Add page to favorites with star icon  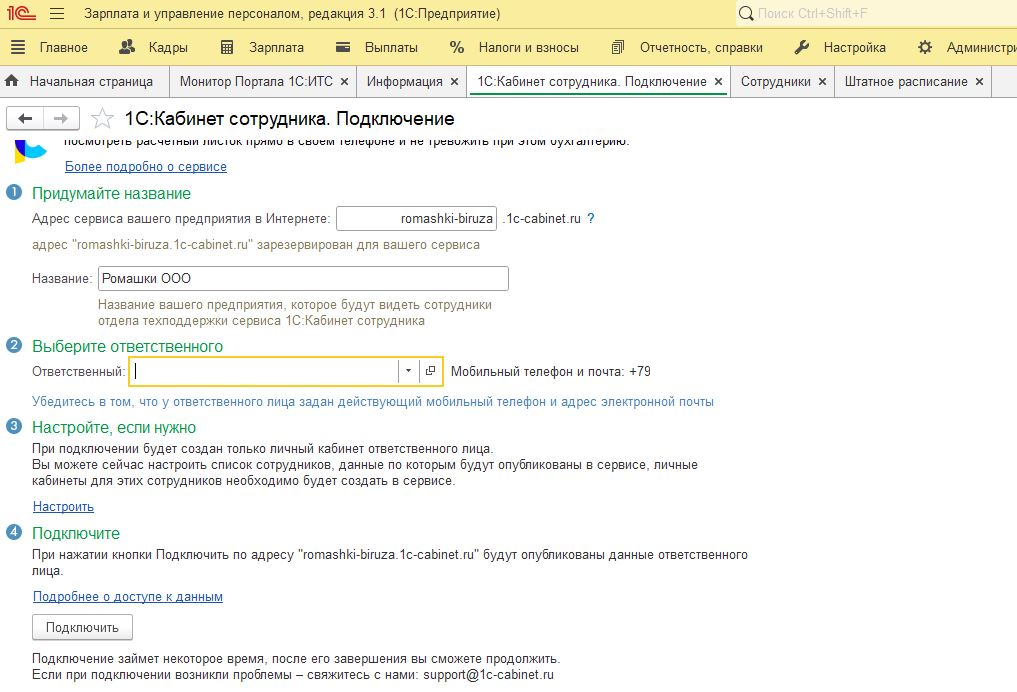pyautogui.click(x=102, y=120)
